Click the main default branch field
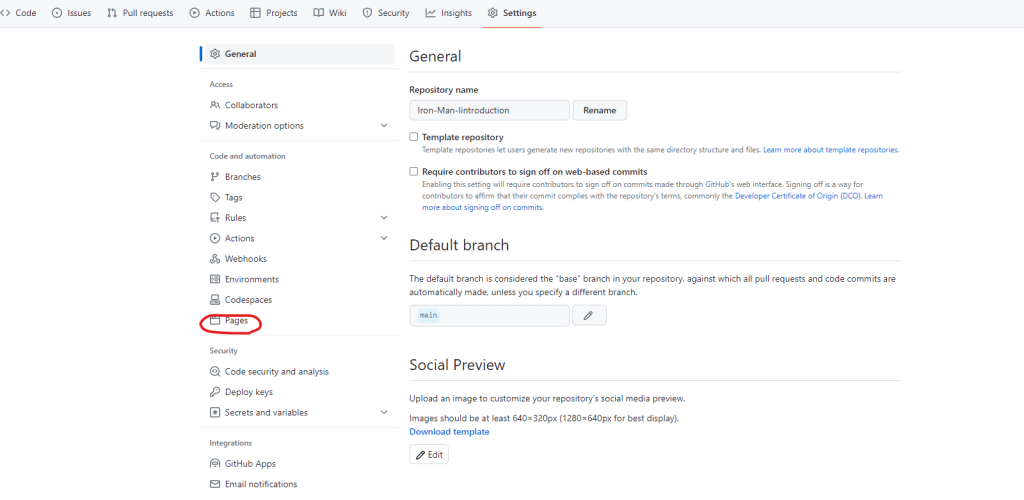The height and width of the screenshot is (500, 1024). [x=490, y=315]
